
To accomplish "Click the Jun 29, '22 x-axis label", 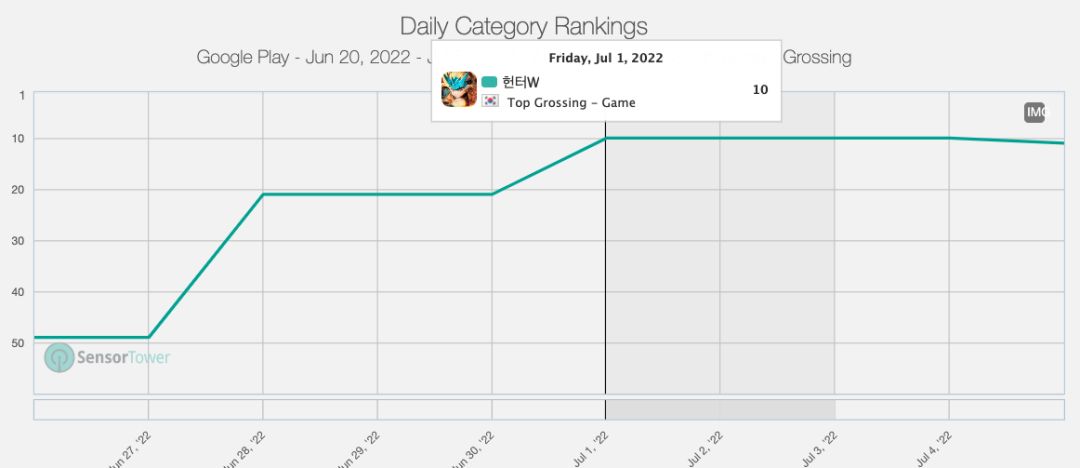I will [x=360, y=449].
